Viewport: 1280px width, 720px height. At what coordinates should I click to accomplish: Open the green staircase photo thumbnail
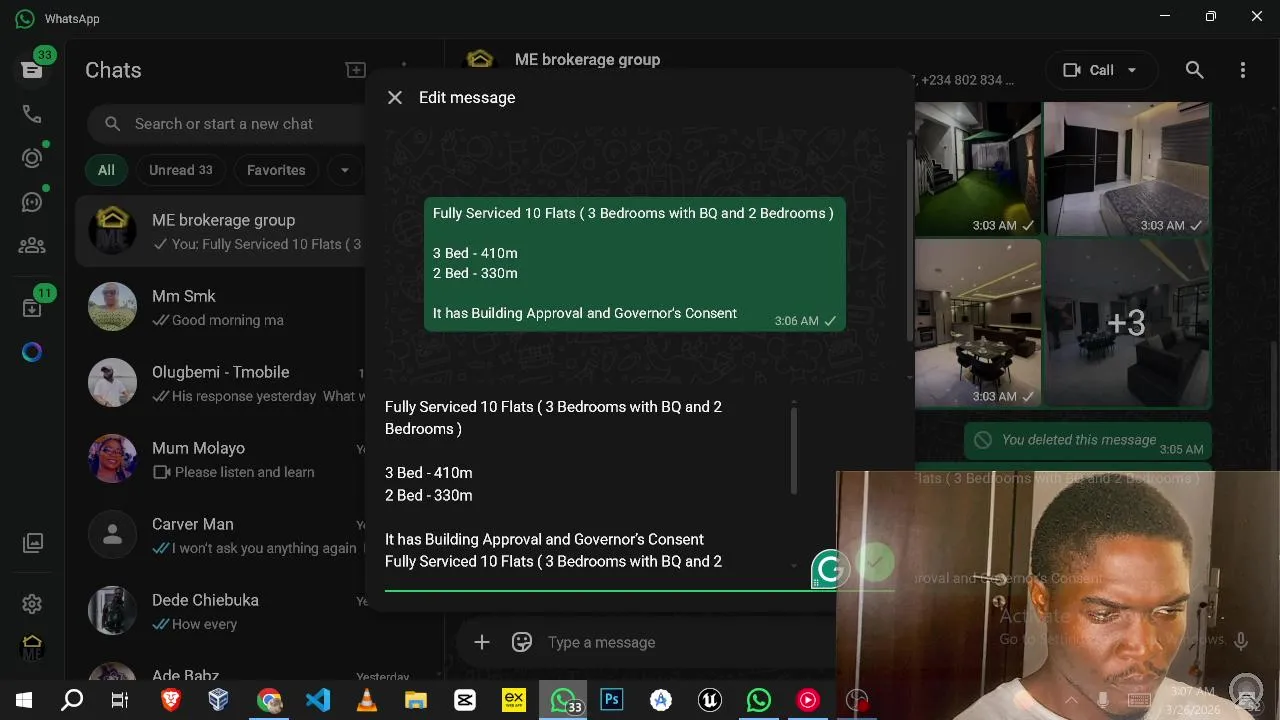click(978, 168)
